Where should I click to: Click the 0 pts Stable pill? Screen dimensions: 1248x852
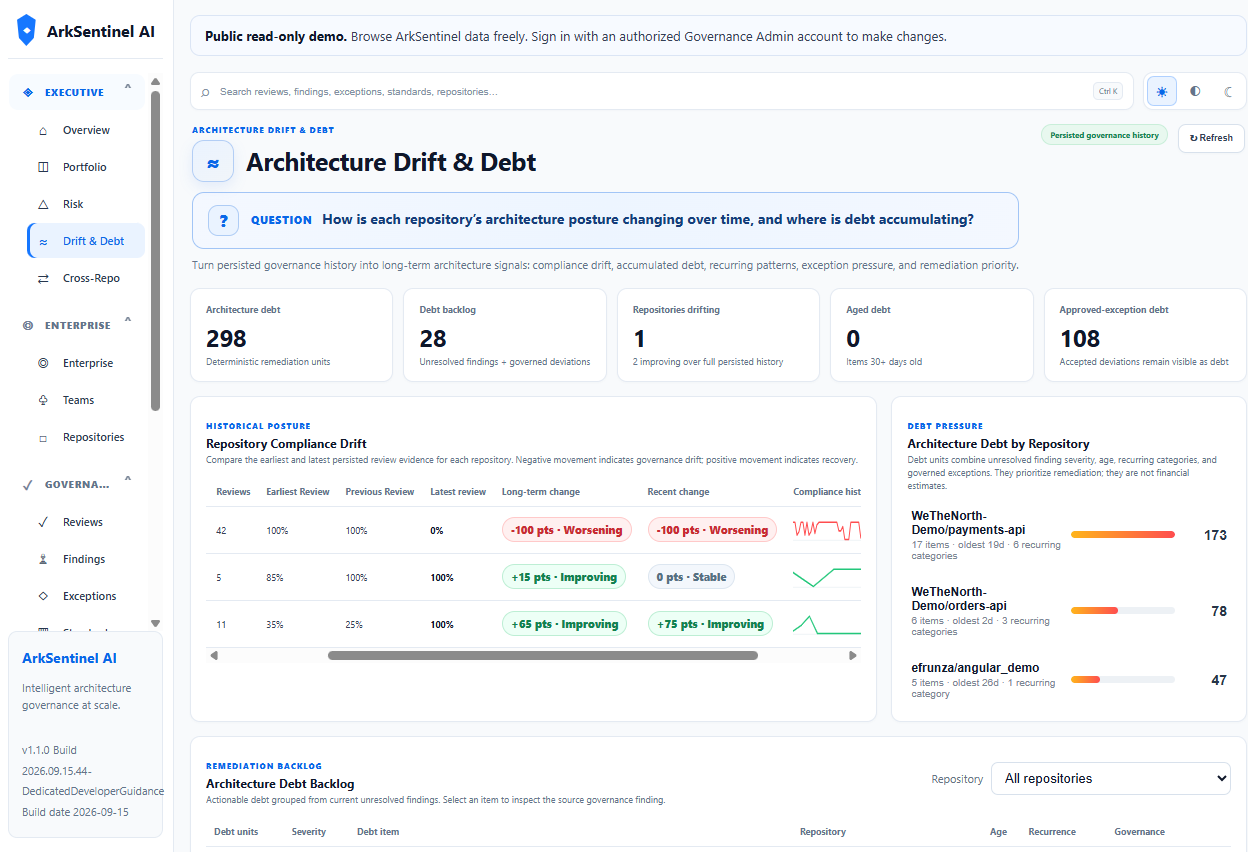691,577
